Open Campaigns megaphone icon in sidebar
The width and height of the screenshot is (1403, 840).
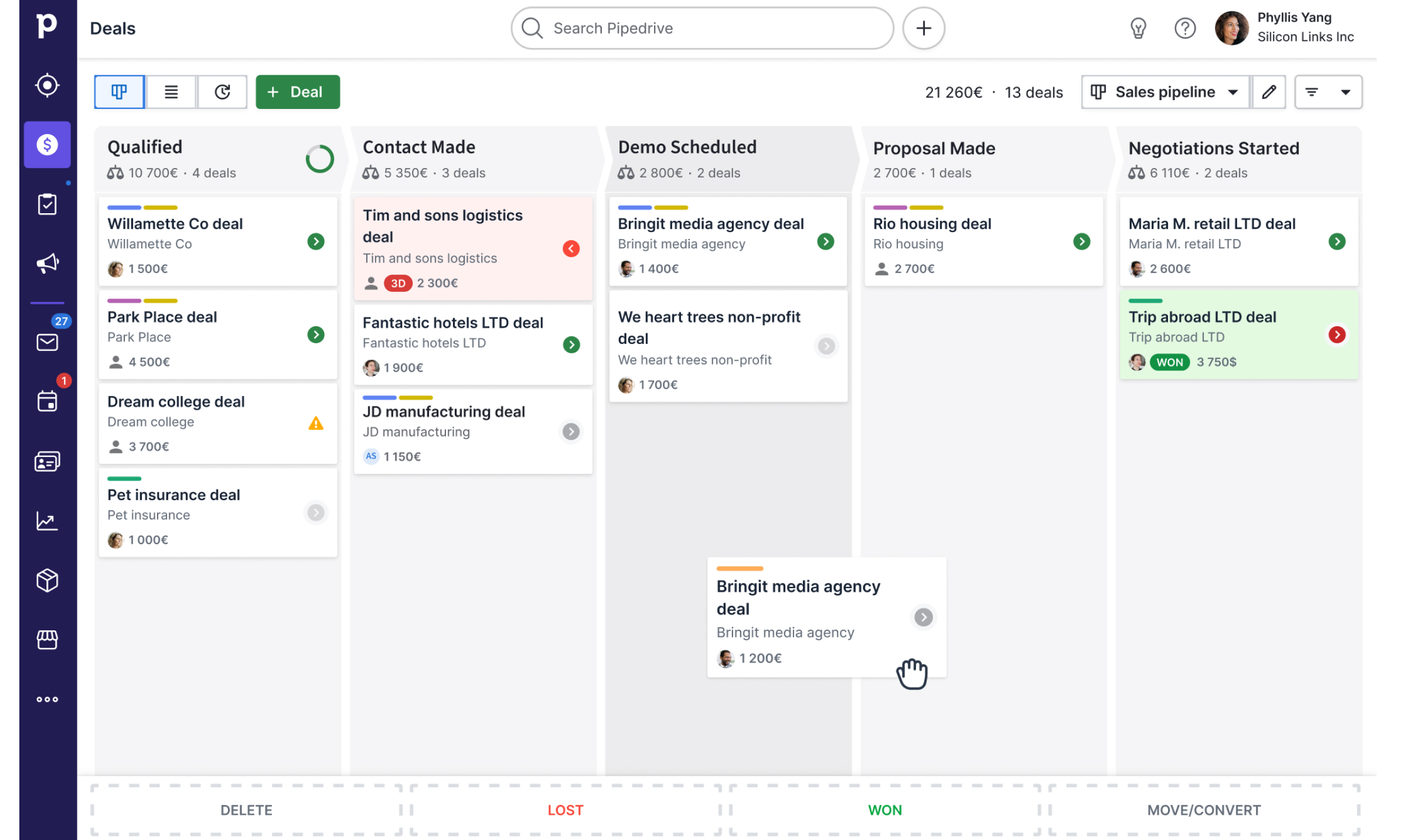coord(47,263)
